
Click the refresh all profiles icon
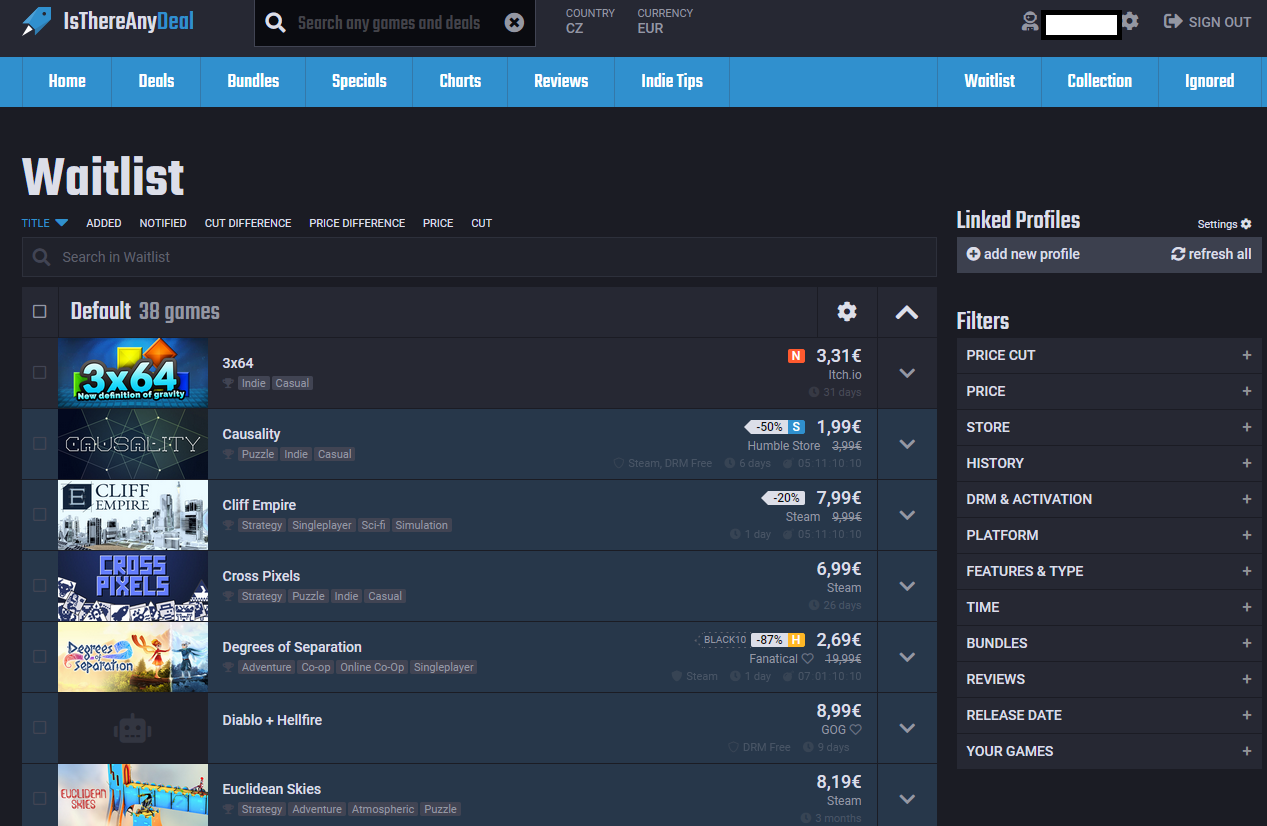(1178, 254)
